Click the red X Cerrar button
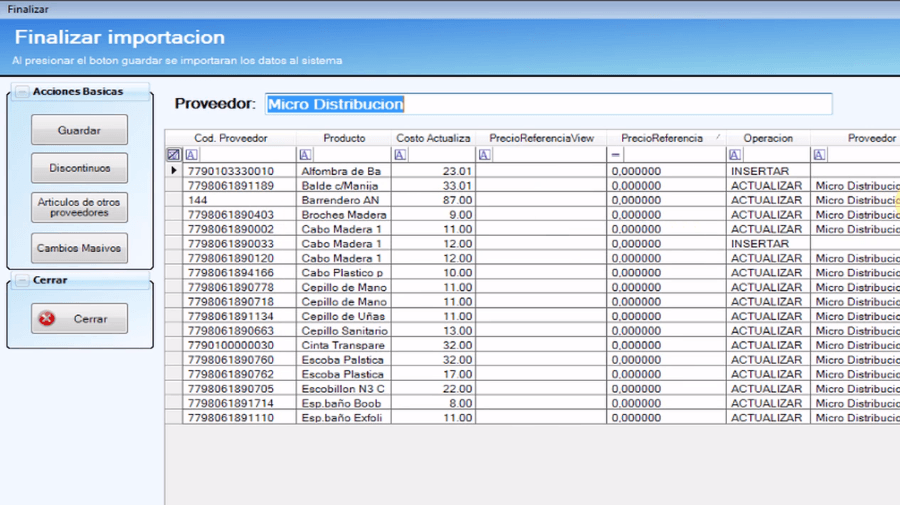900x505 pixels. pos(79,319)
